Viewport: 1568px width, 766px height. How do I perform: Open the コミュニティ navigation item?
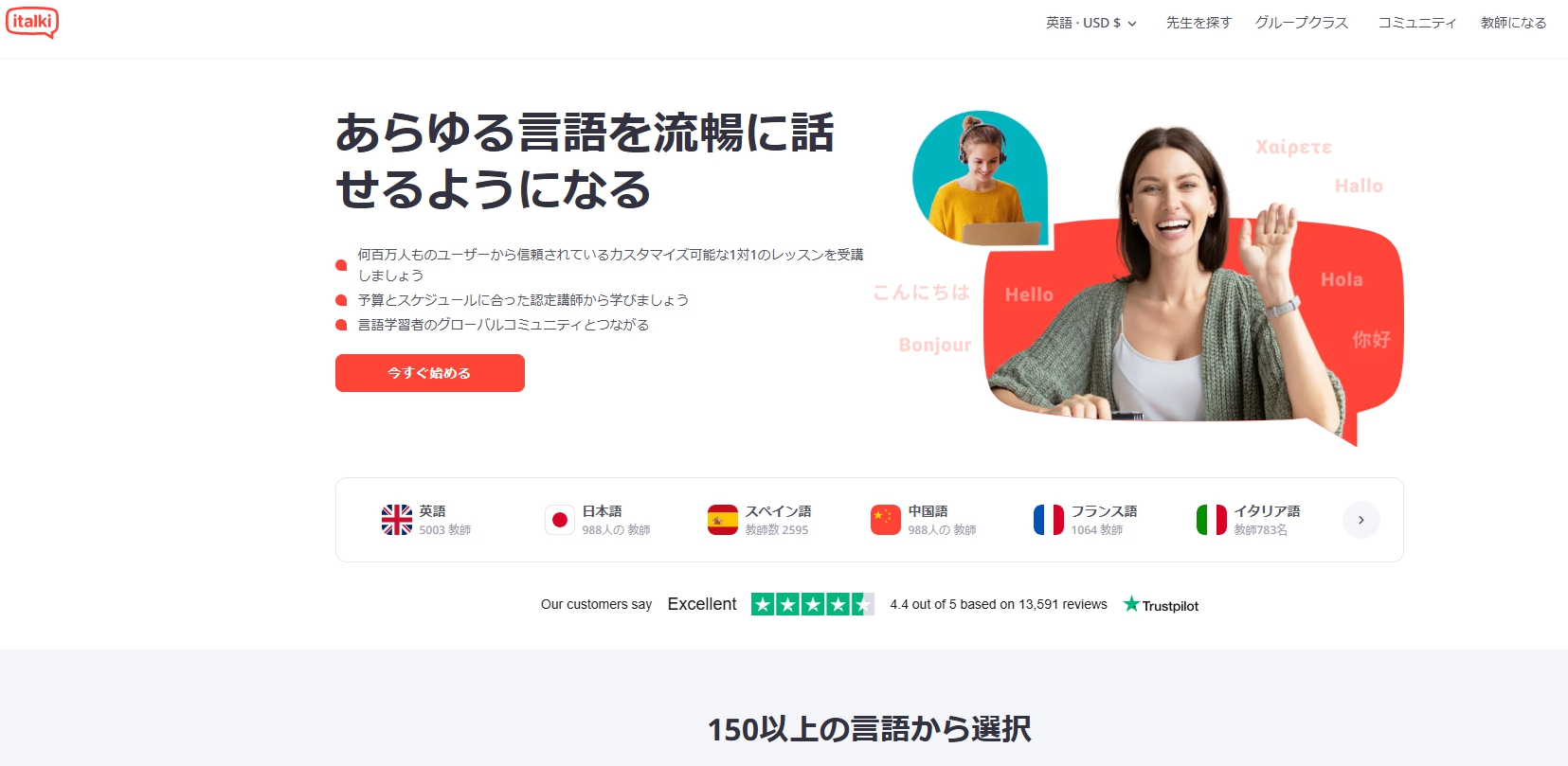tap(1417, 23)
